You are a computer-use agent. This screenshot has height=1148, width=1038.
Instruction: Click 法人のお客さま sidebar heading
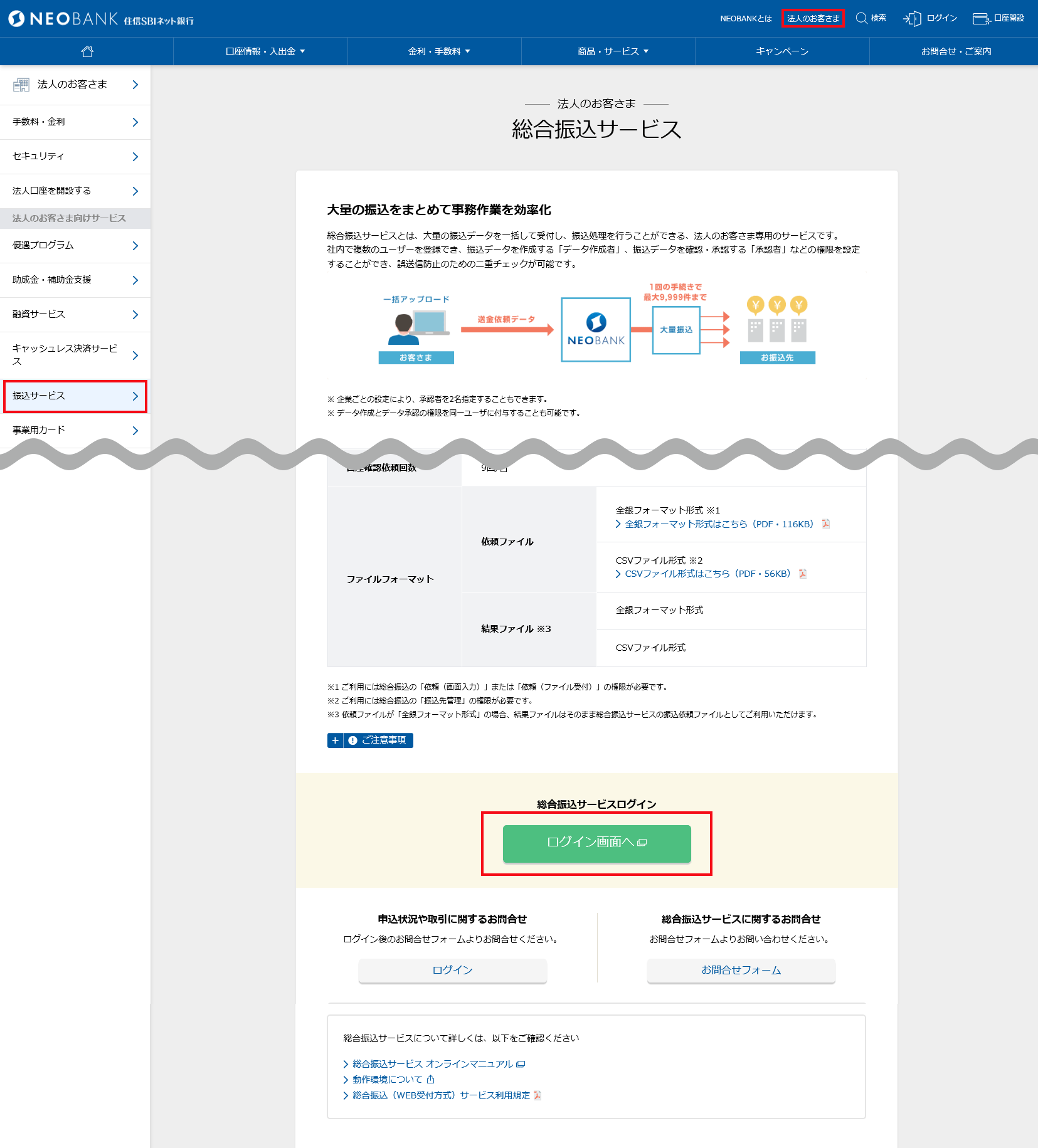click(x=75, y=85)
